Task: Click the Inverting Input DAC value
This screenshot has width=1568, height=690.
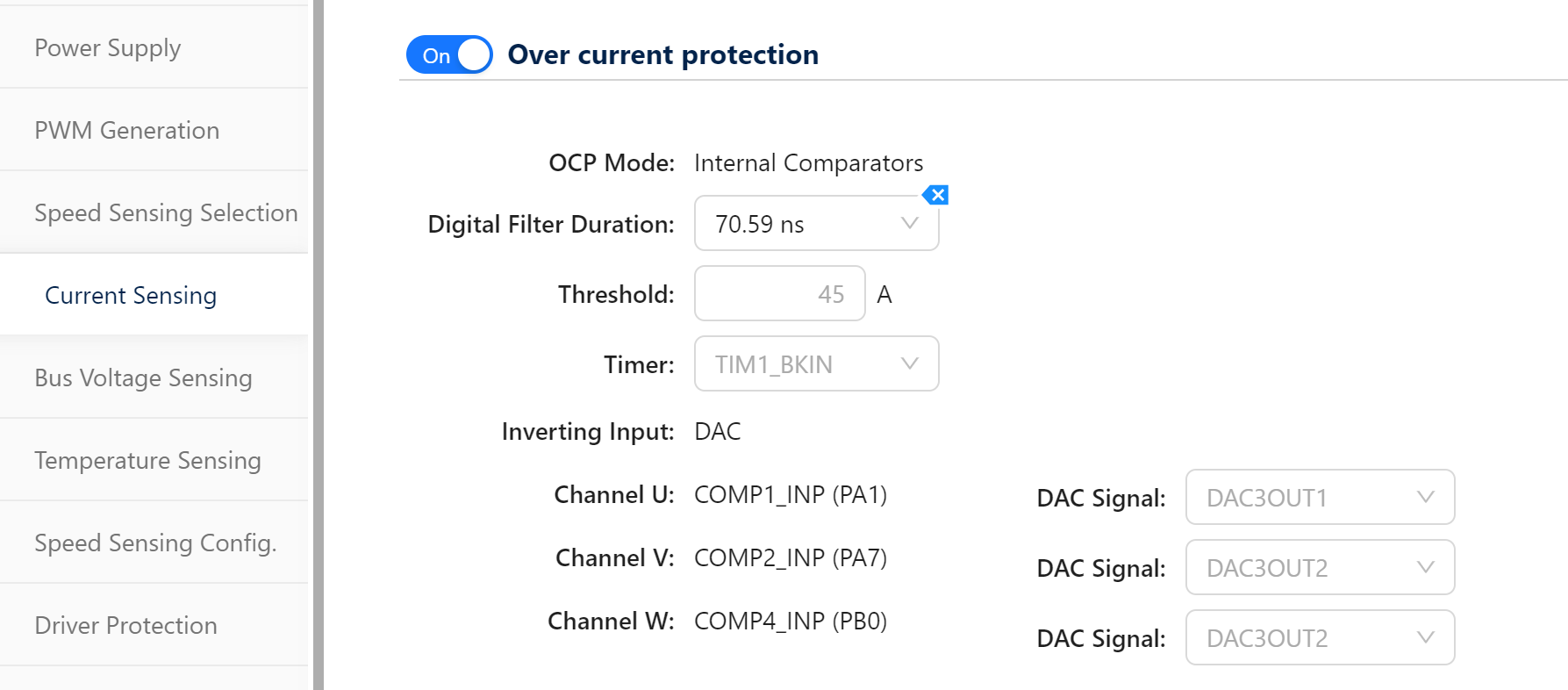Action: pos(716,430)
